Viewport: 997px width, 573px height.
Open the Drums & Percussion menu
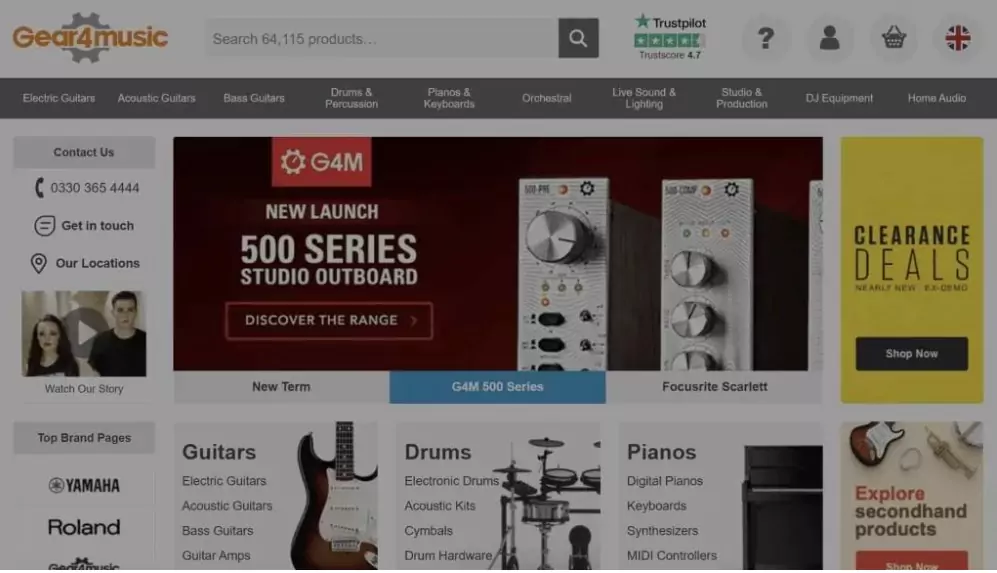click(352, 98)
